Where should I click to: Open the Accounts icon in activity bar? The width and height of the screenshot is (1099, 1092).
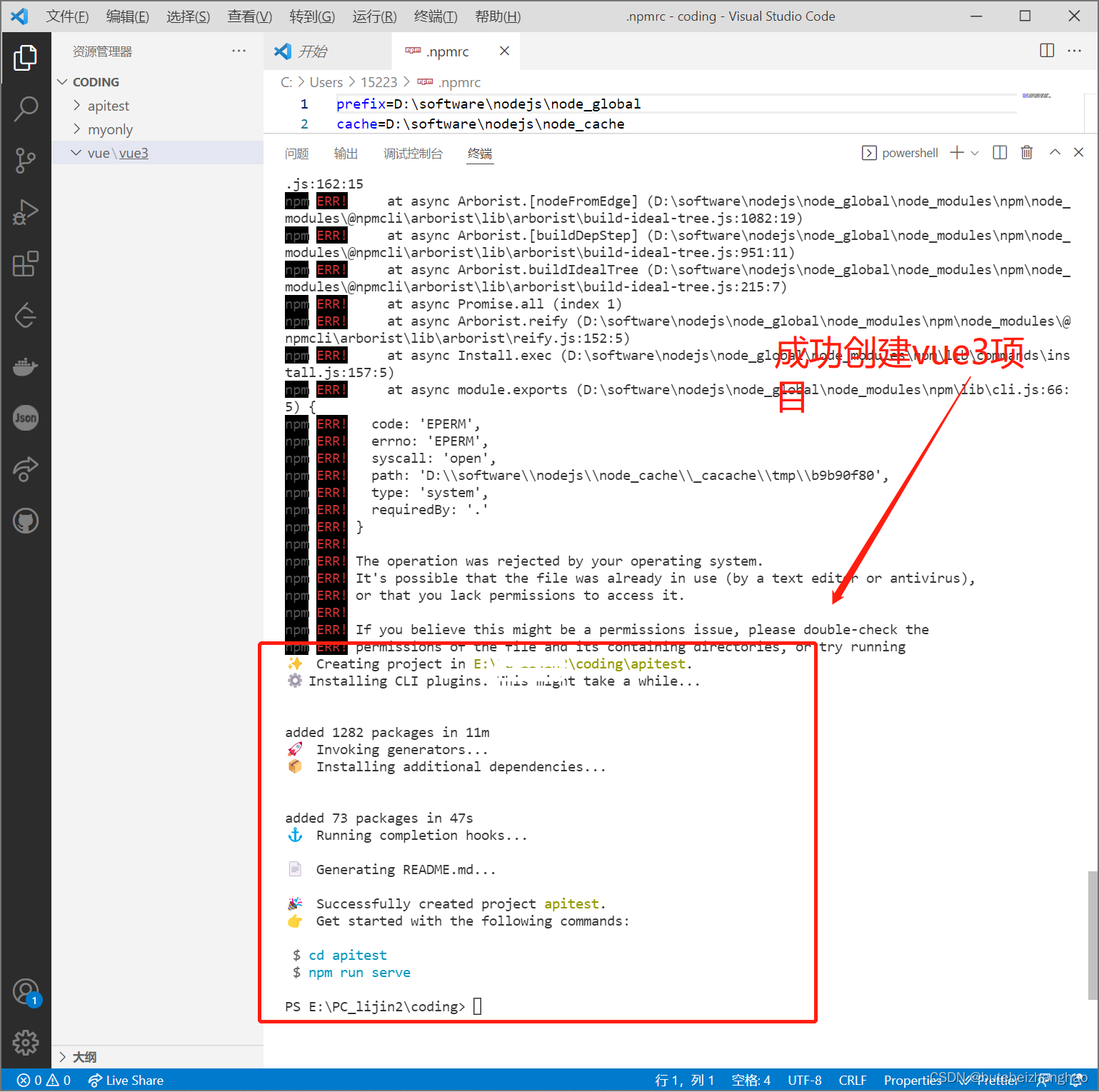pos(26,991)
